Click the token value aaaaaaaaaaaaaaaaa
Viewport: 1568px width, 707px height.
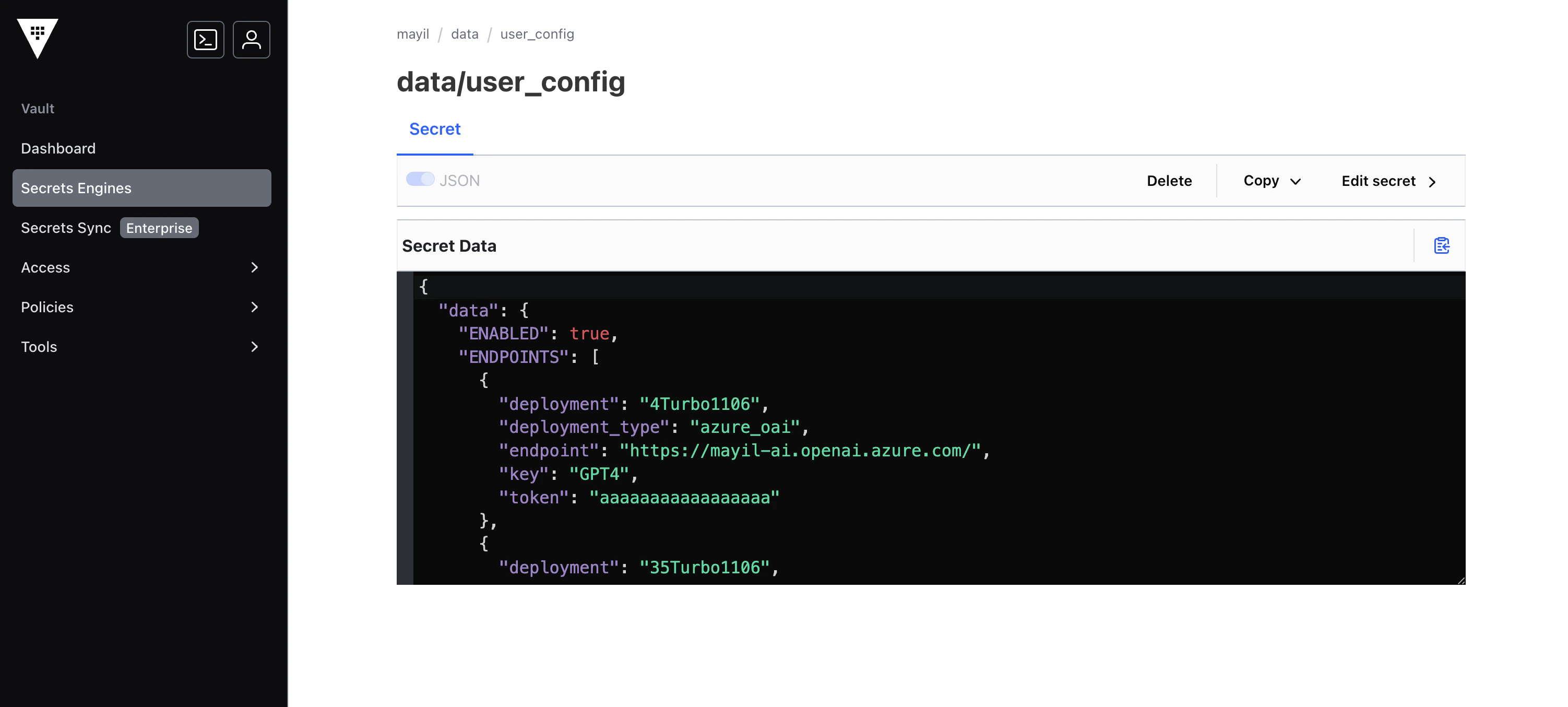(684, 498)
